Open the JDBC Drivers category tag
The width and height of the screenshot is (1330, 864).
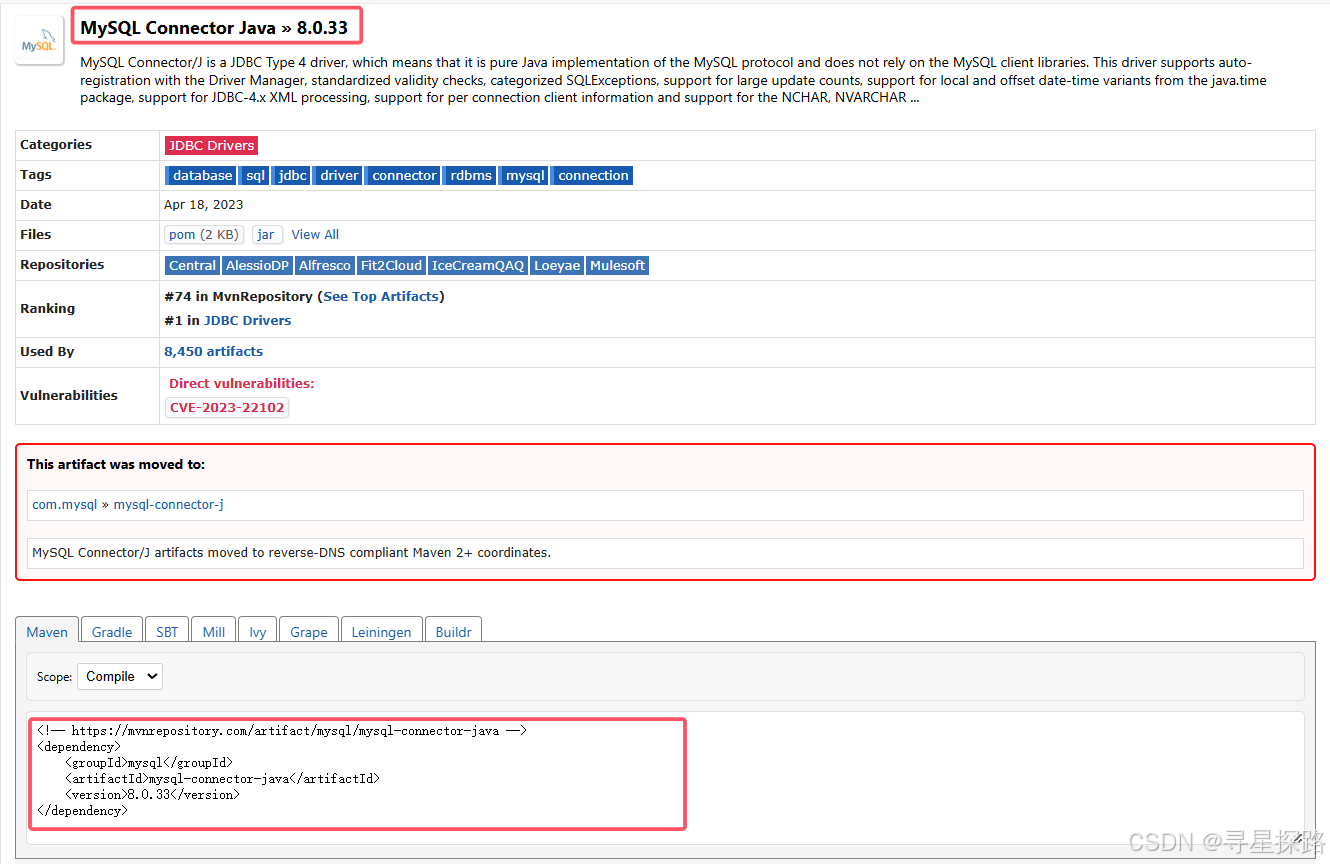211,146
